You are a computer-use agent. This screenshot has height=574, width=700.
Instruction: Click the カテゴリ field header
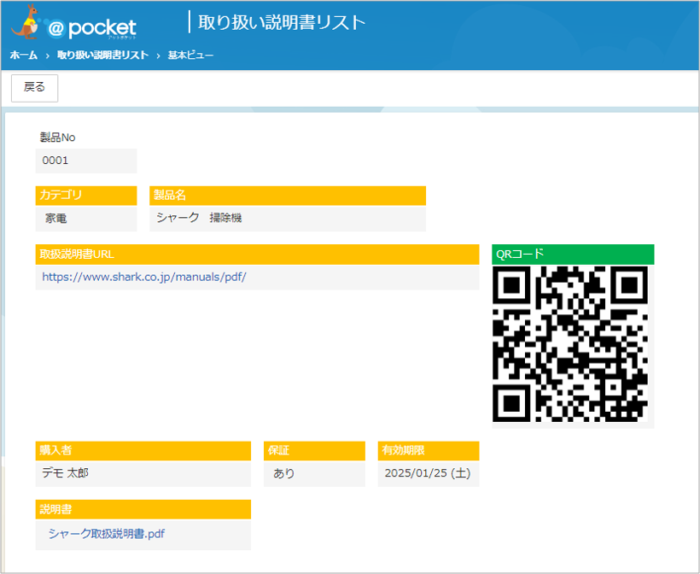coord(86,195)
